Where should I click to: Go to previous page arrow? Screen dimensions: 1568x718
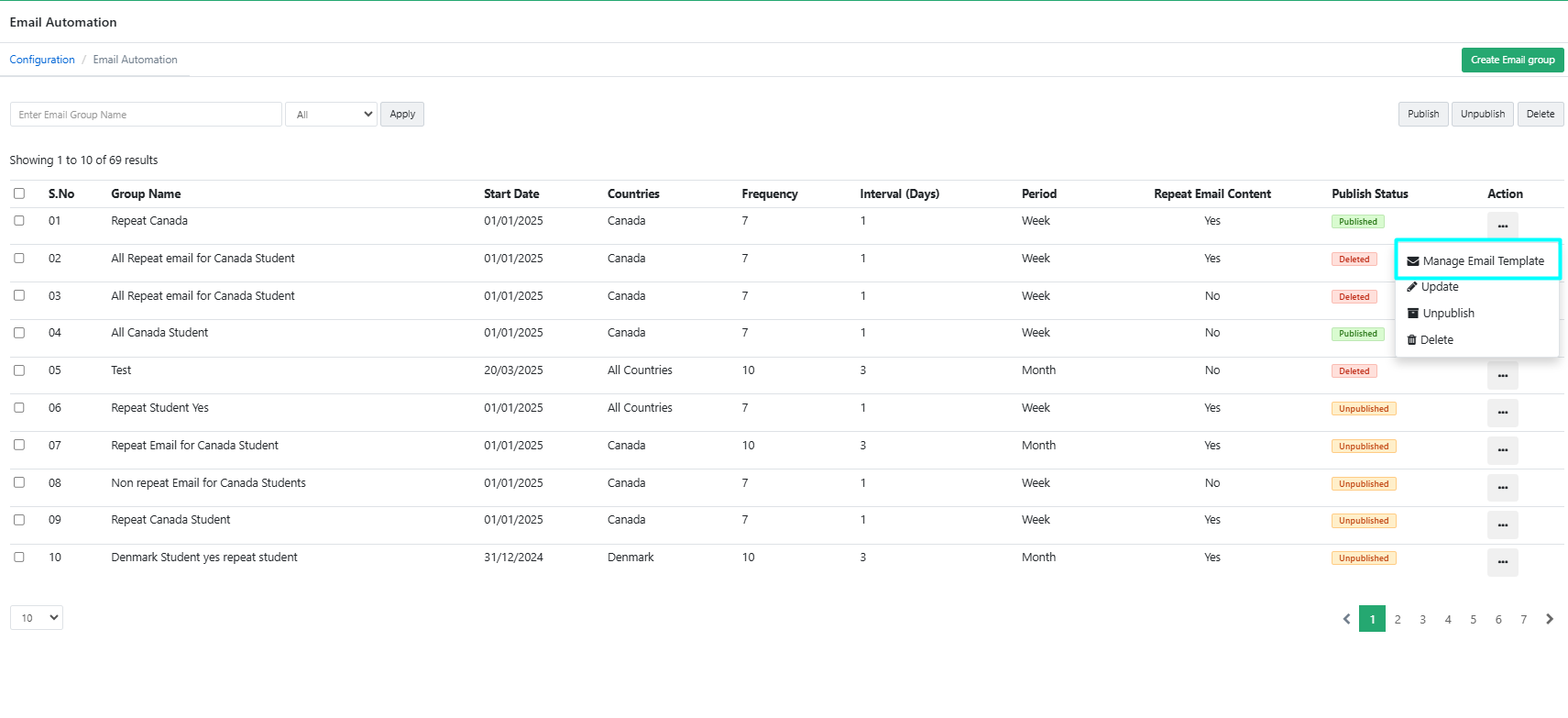[x=1346, y=619]
